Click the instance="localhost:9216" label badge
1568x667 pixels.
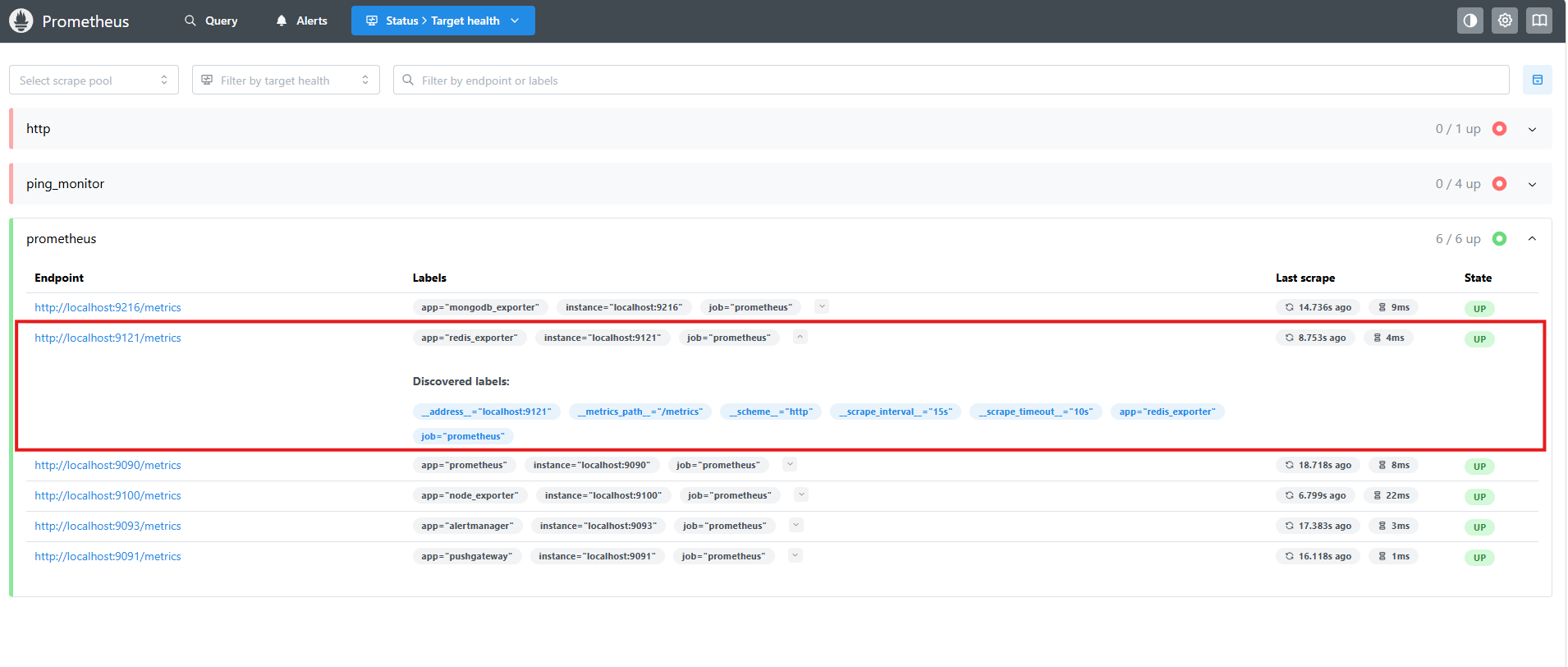coord(624,307)
